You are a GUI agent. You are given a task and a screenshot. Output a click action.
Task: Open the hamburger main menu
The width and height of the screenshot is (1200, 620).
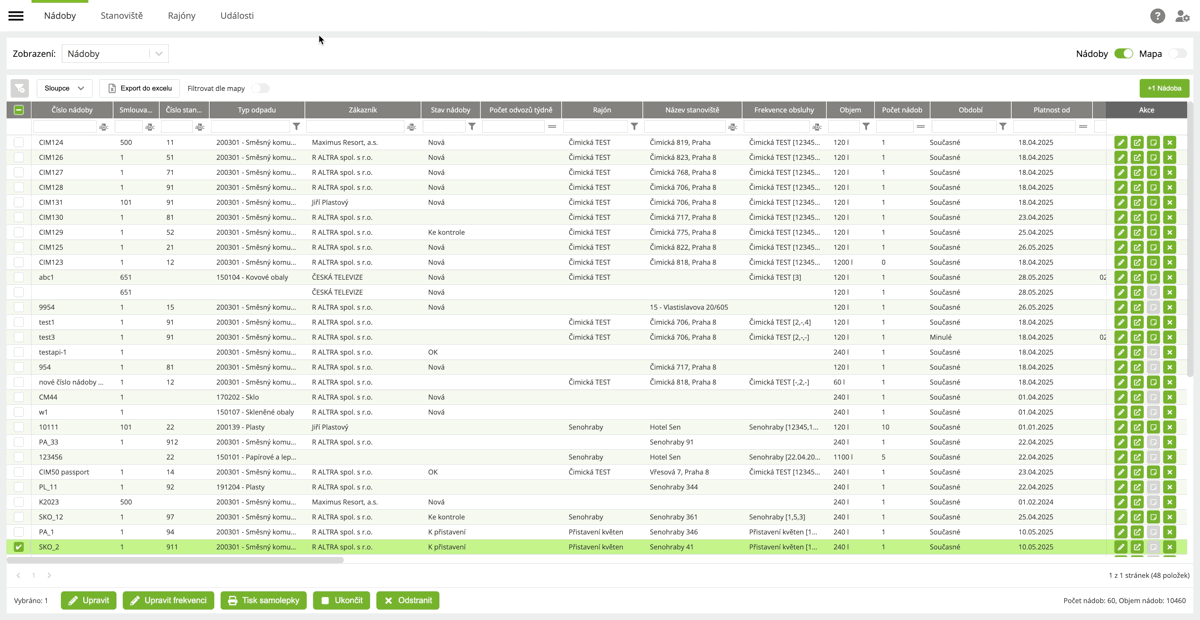16,16
